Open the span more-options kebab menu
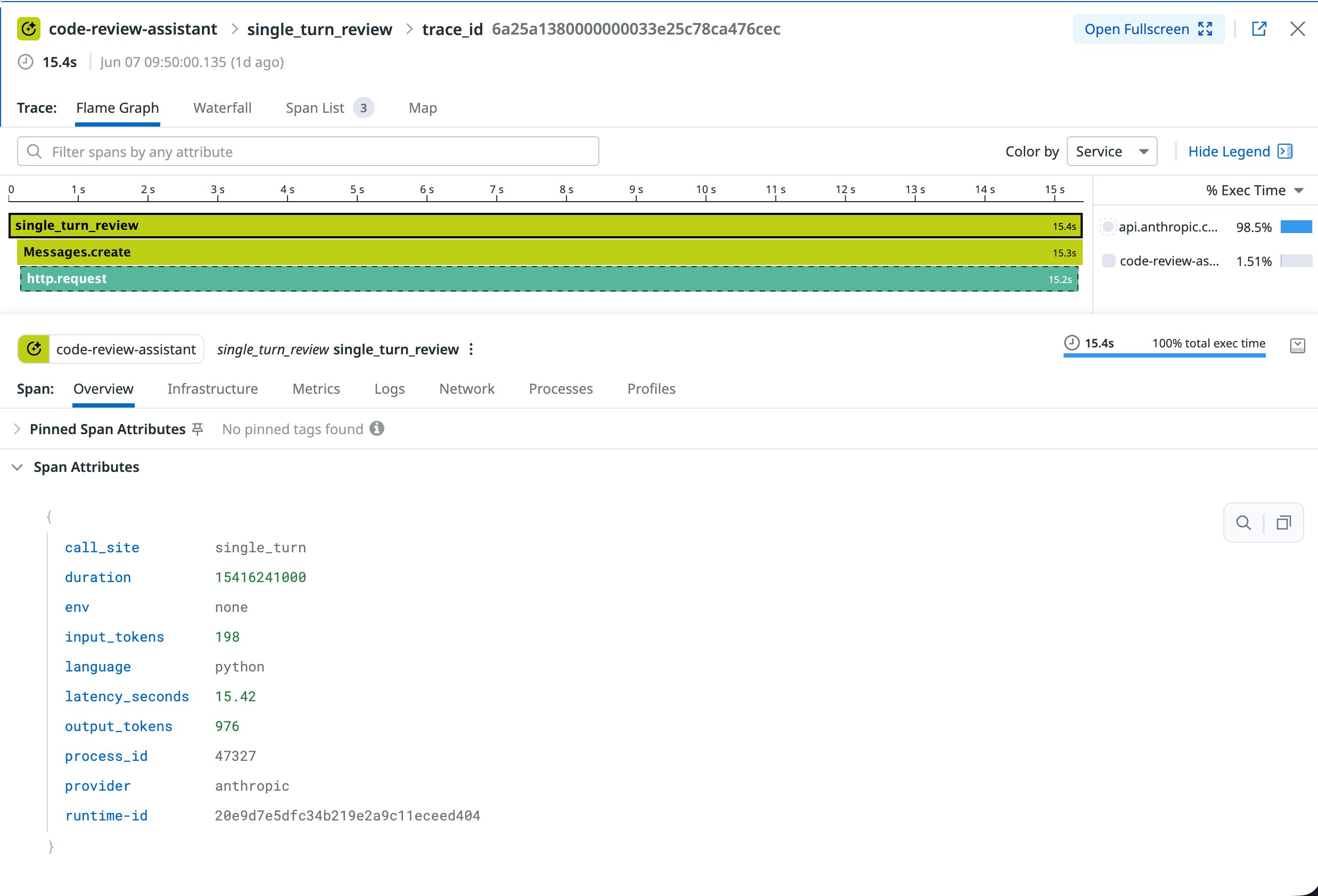This screenshot has width=1318, height=896. click(x=471, y=349)
